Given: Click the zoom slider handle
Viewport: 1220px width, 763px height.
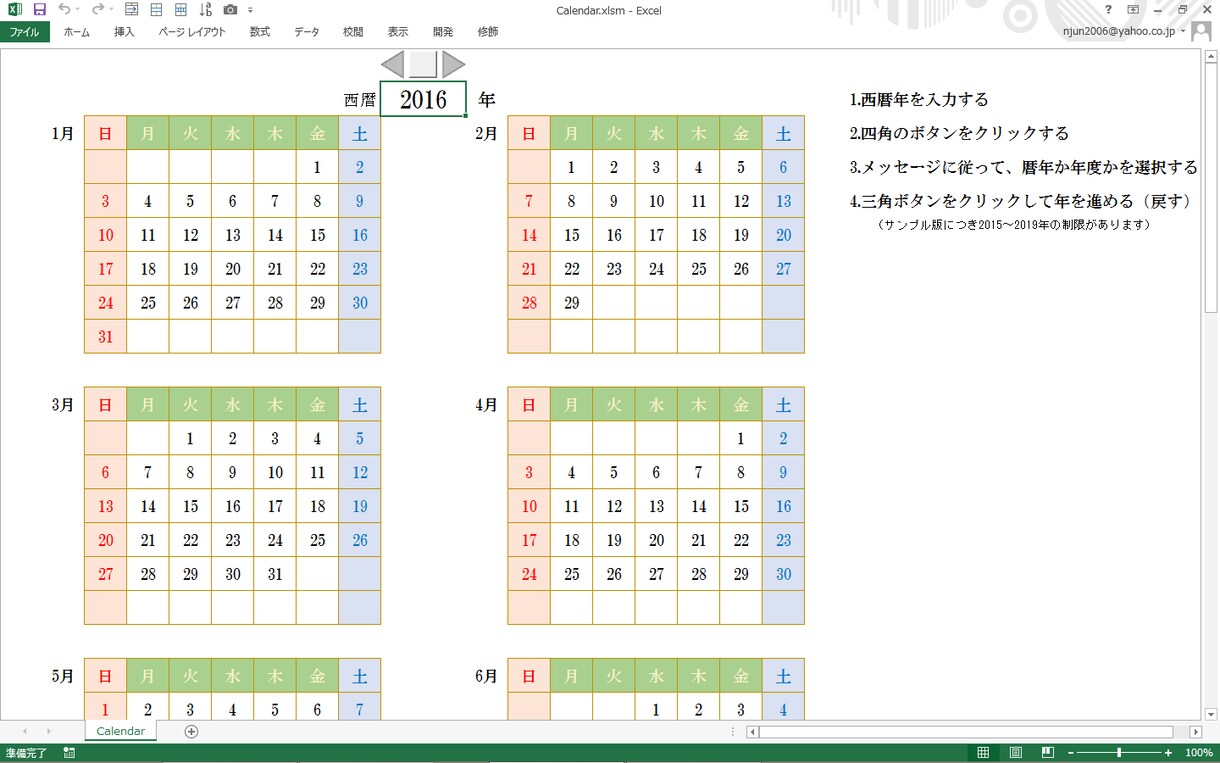Looking at the screenshot, I should pos(1119,753).
